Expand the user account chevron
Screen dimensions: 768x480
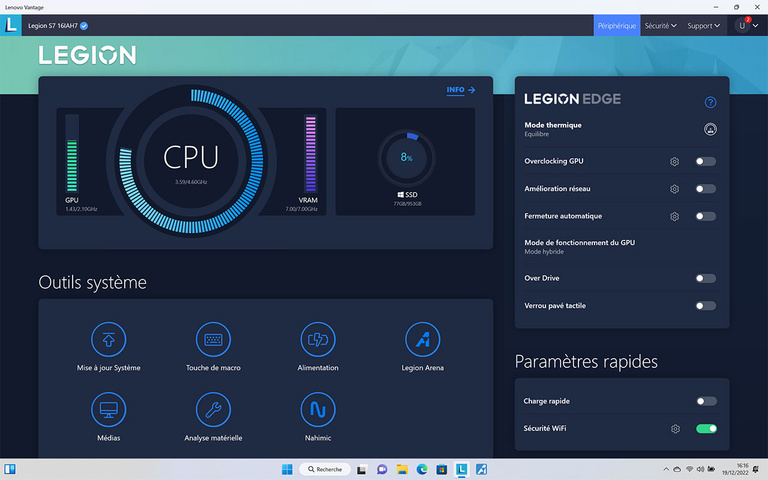756,26
